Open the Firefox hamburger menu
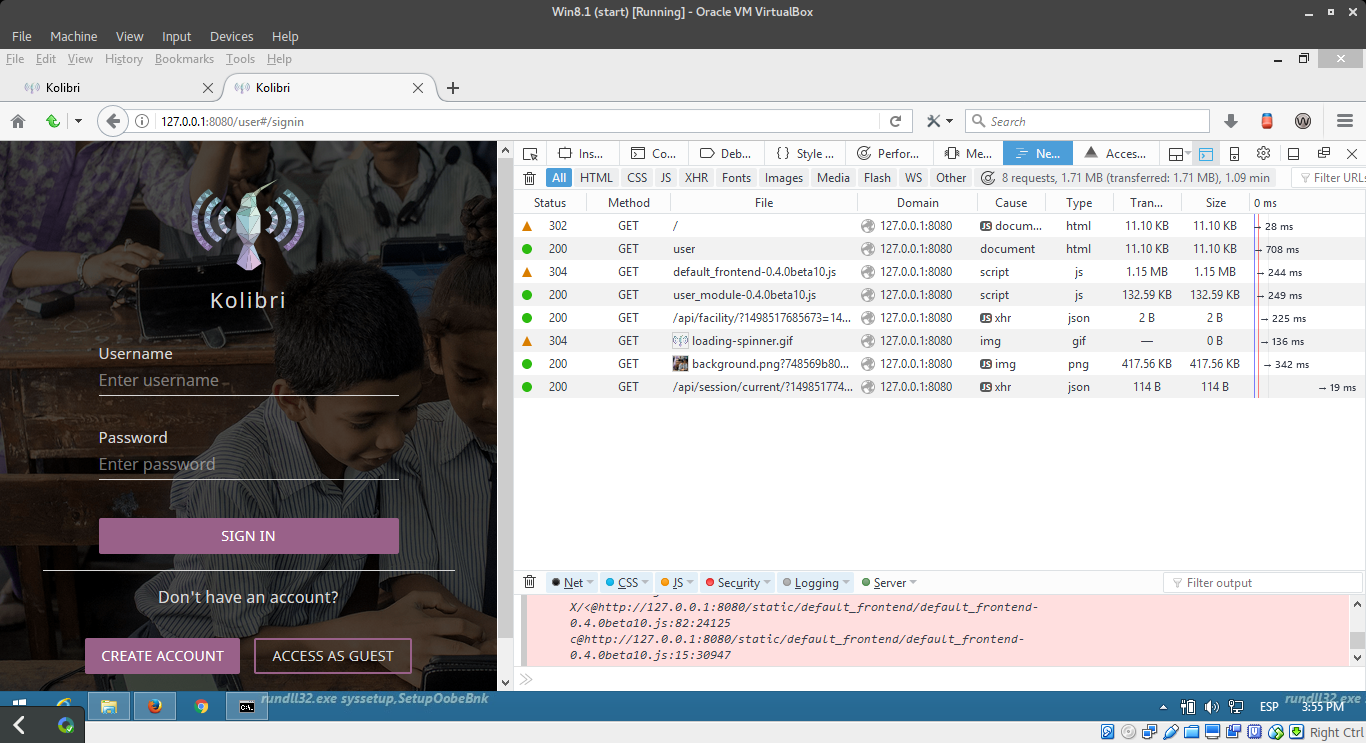The height and width of the screenshot is (743, 1366). pos(1345,121)
